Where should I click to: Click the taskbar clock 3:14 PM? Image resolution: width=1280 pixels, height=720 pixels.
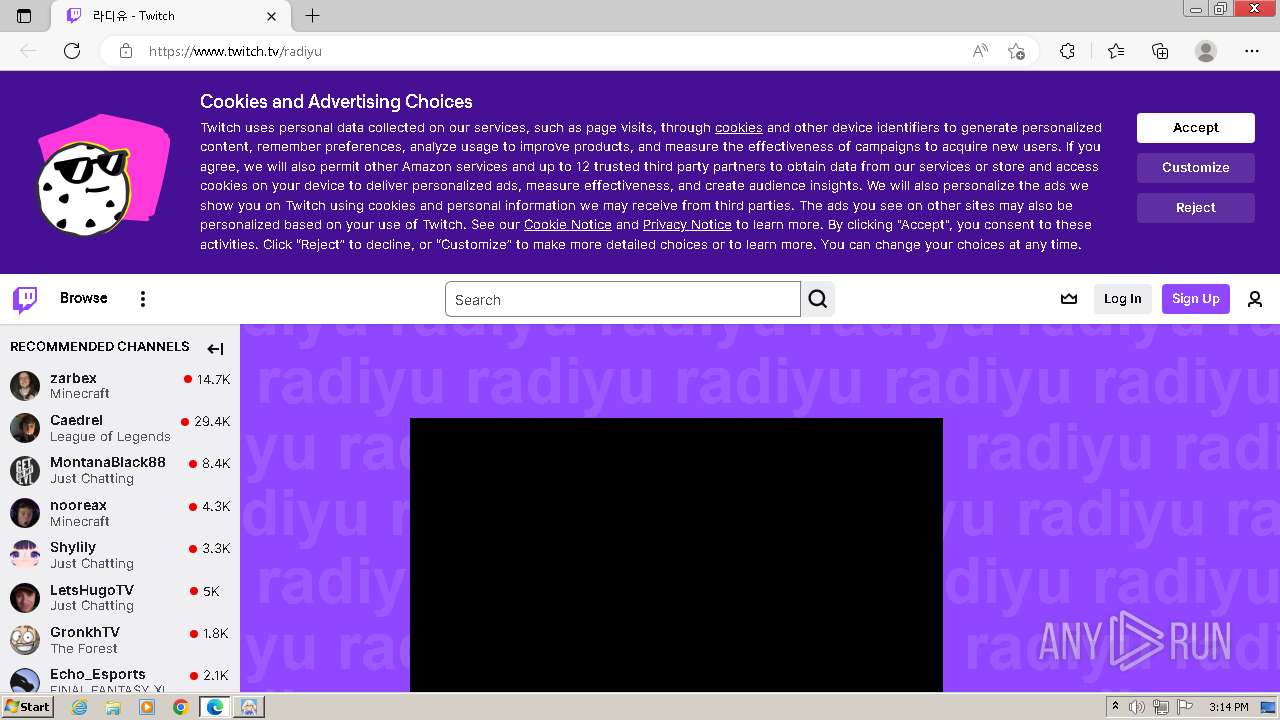[1228, 707]
